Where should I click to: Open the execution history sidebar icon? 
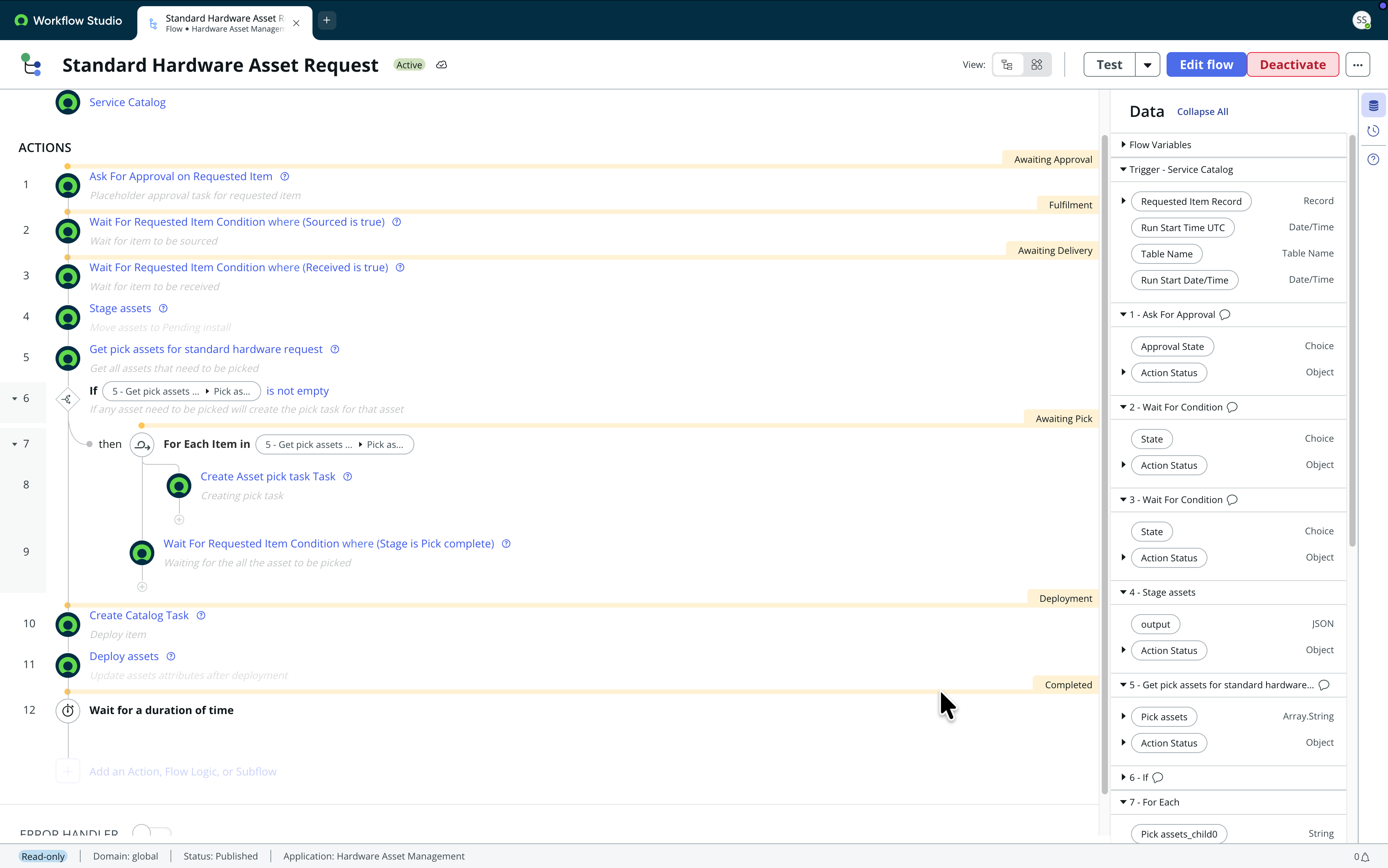coord(1373,131)
